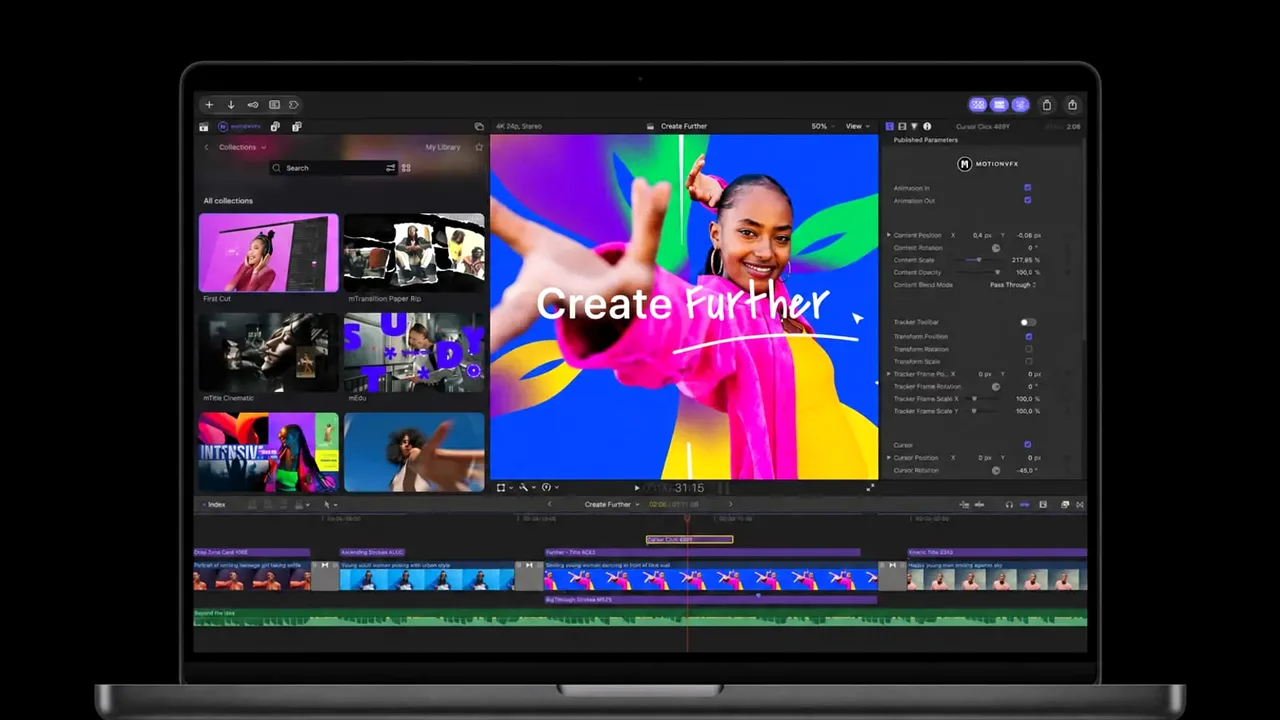Open the MotionVFX browser tab
1280x720 pixels.
point(240,127)
